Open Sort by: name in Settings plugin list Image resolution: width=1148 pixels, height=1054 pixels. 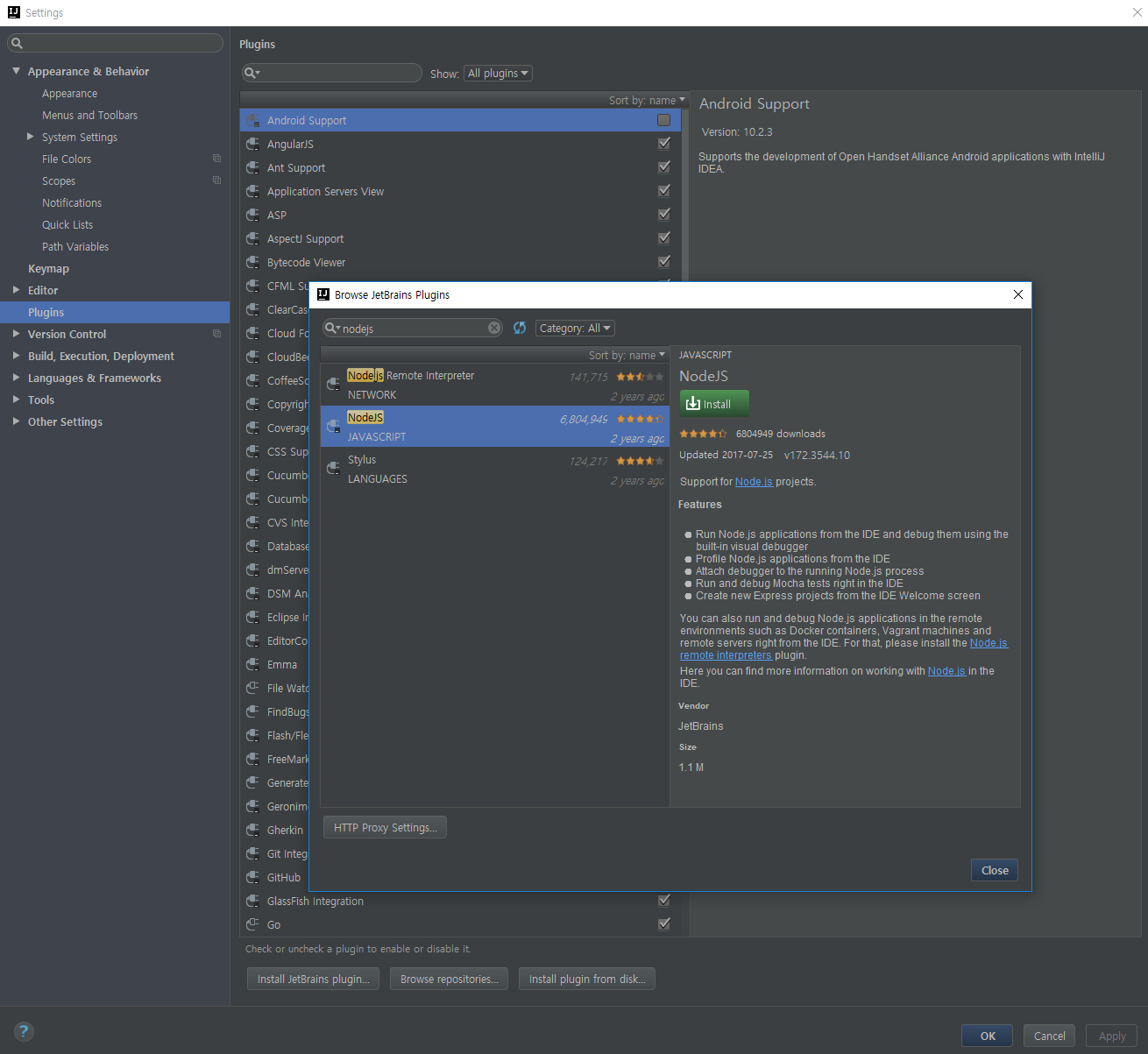coord(647,100)
